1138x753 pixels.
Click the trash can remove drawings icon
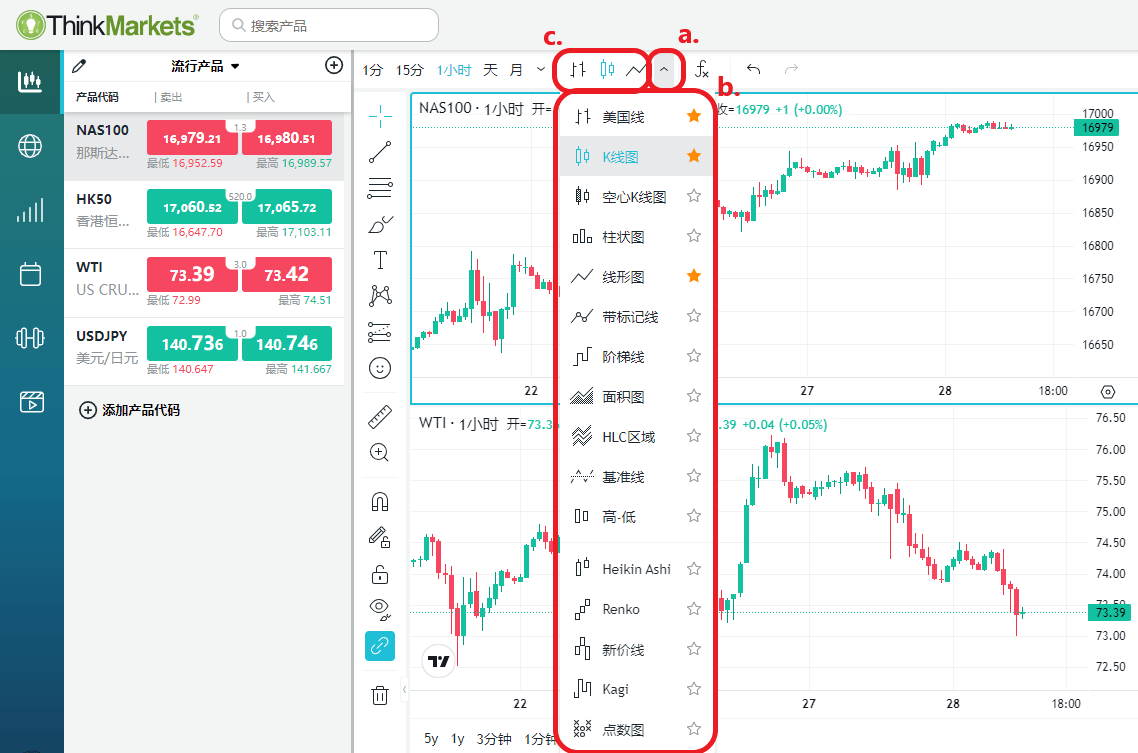380,695
